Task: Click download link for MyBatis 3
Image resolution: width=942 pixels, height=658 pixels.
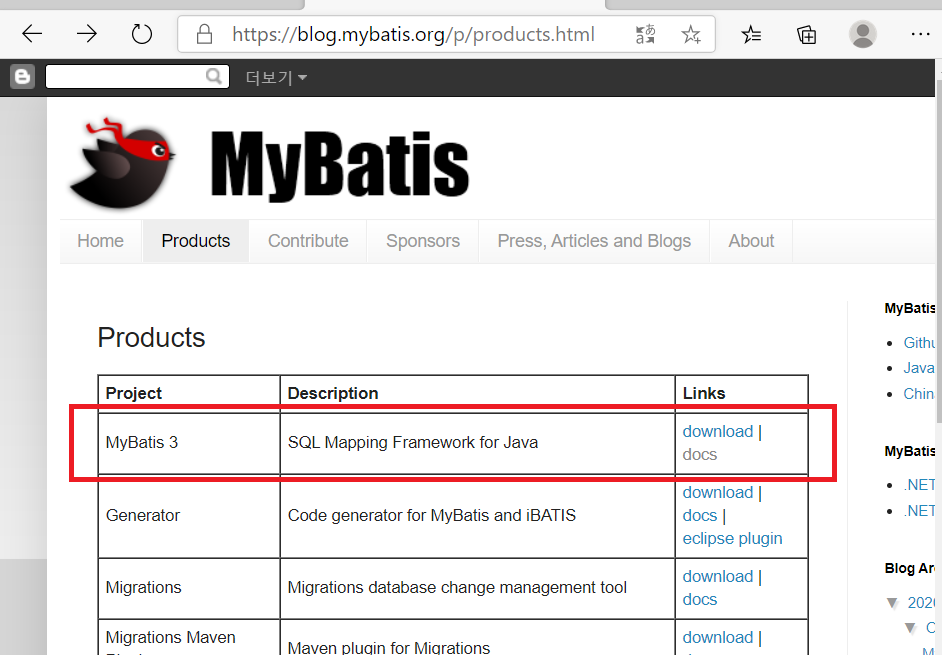Action: click(718, 431)
